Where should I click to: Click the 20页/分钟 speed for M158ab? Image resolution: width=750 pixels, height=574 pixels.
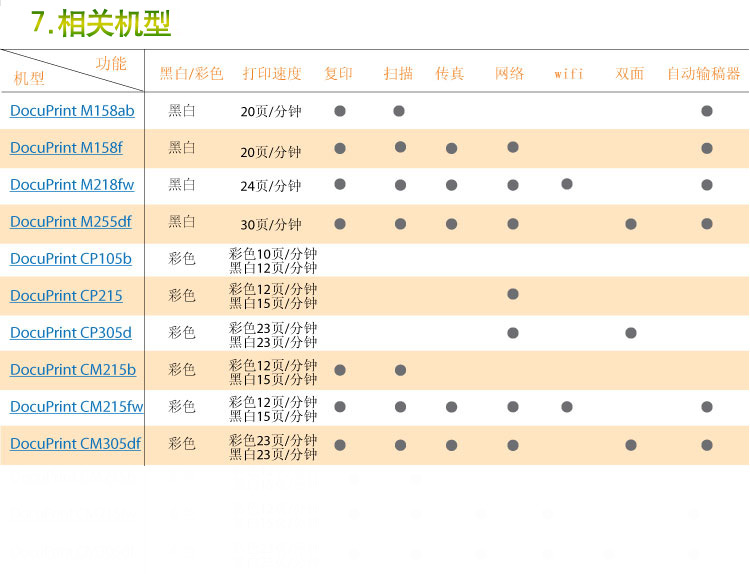coord(271,111)
